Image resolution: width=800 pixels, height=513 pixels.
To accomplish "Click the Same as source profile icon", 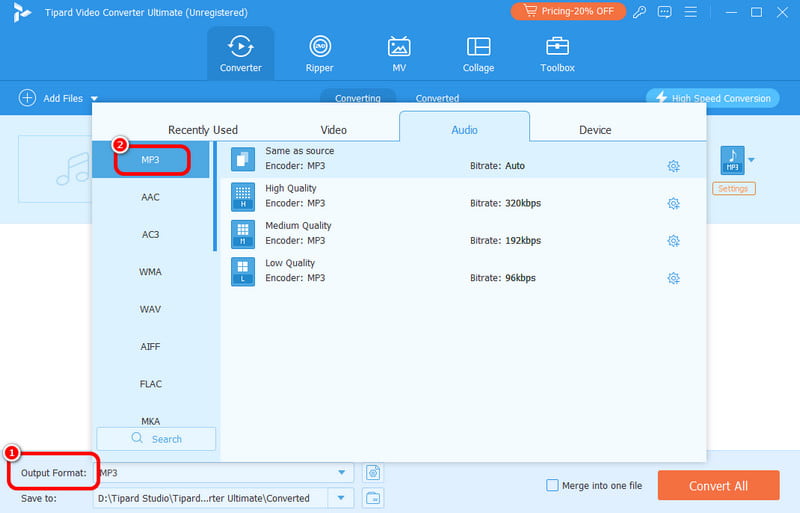I will tap(243, 159).
